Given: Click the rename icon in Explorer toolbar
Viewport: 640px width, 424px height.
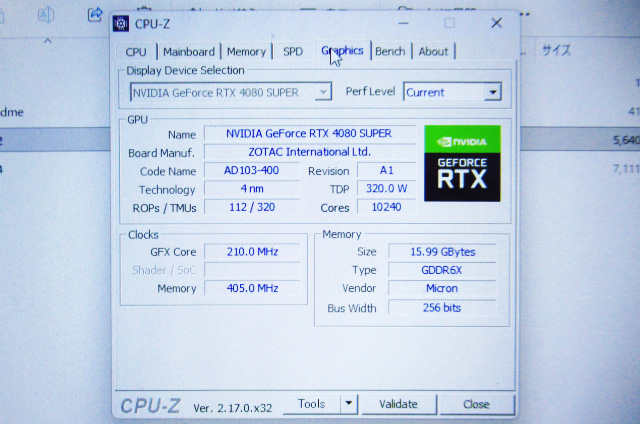Looking at the screenshot, I should click(46, 14).
